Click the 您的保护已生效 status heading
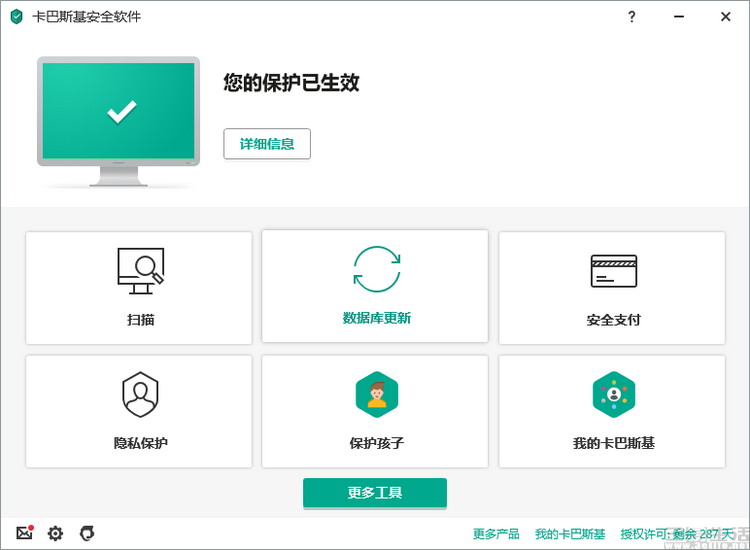The image size is (750, 550). click(x=291, y=82)
